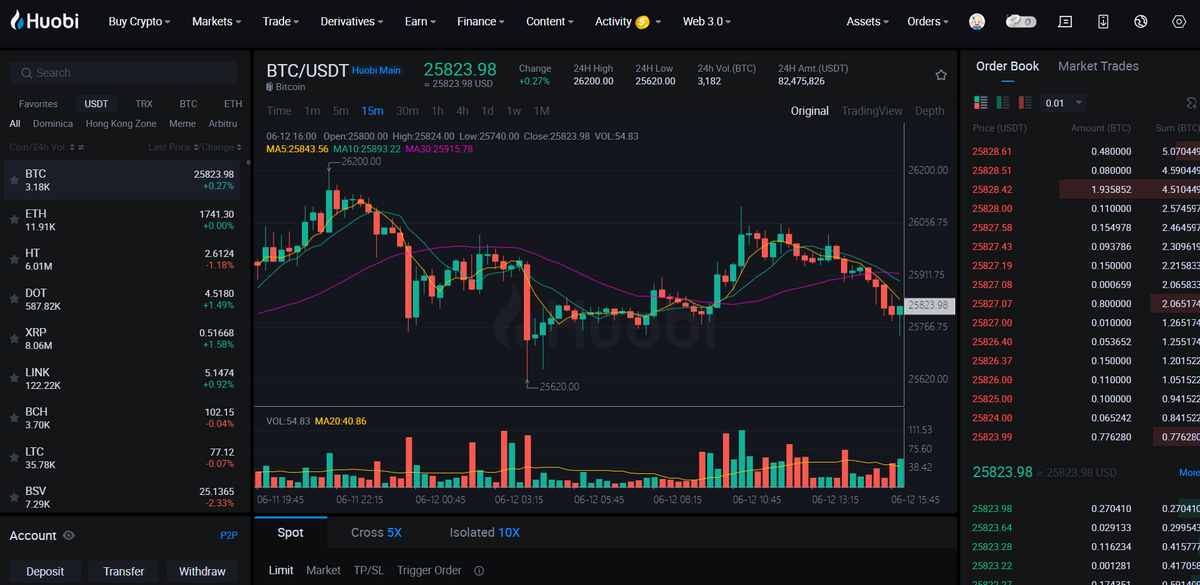This screenshot has width=1200, height=585.
Task: Show buy orders only layout
Action: 1003,102
